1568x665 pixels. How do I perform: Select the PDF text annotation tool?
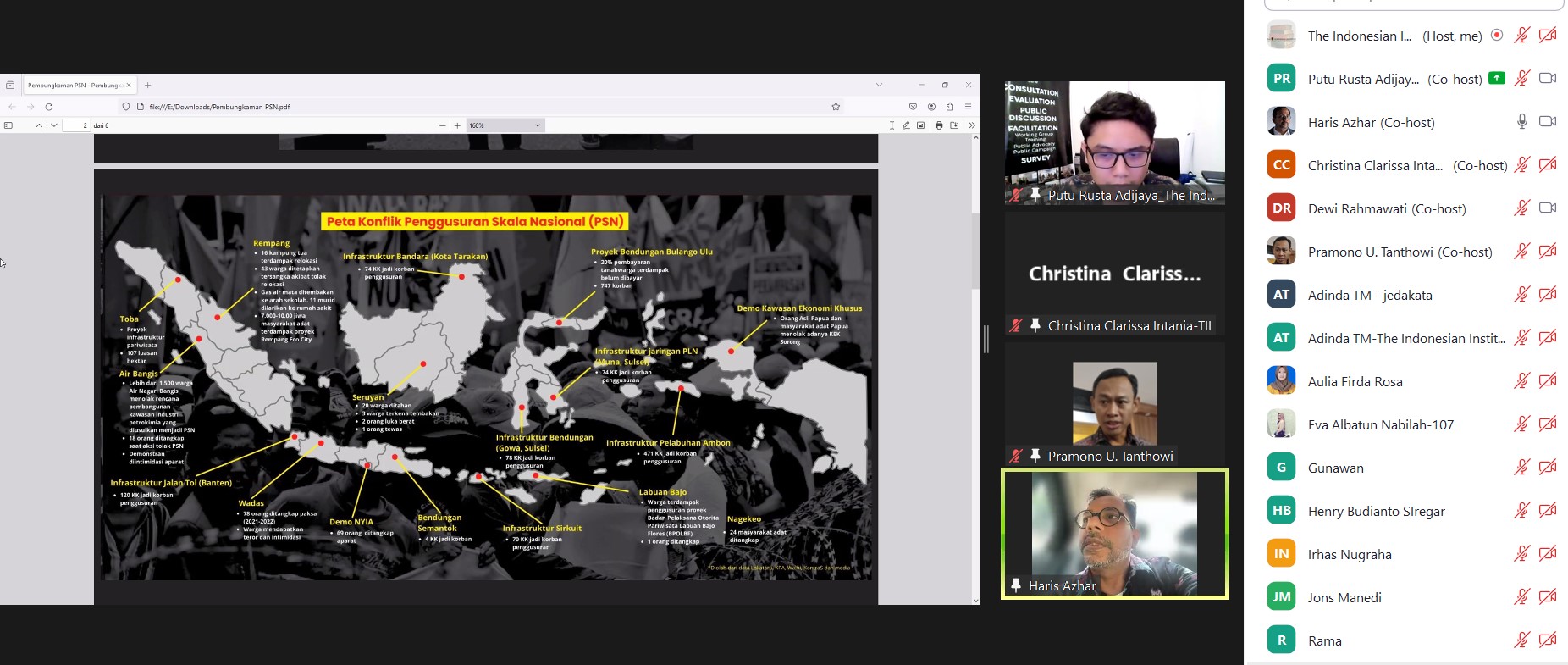tap(892, 125)
